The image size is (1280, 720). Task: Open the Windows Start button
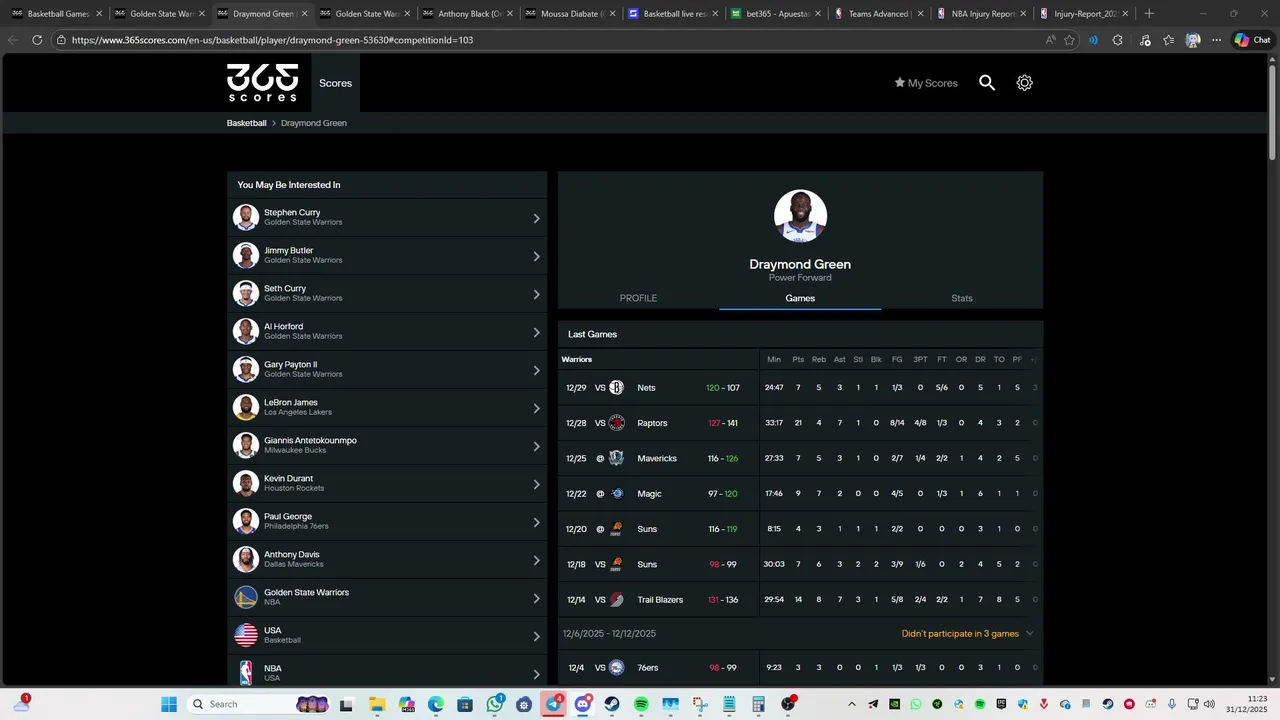click(x=169, y=704)
